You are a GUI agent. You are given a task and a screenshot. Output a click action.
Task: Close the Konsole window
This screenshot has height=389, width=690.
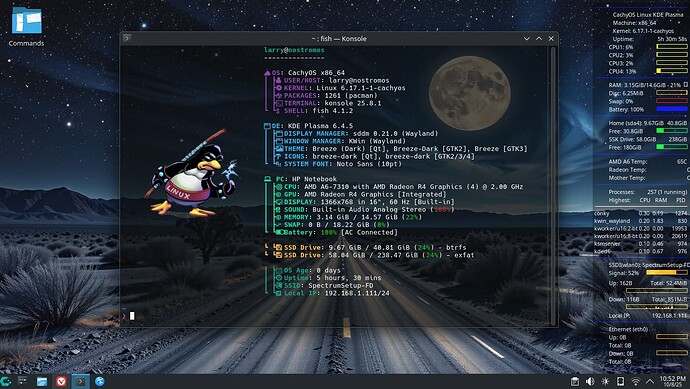tap(551, 39)
